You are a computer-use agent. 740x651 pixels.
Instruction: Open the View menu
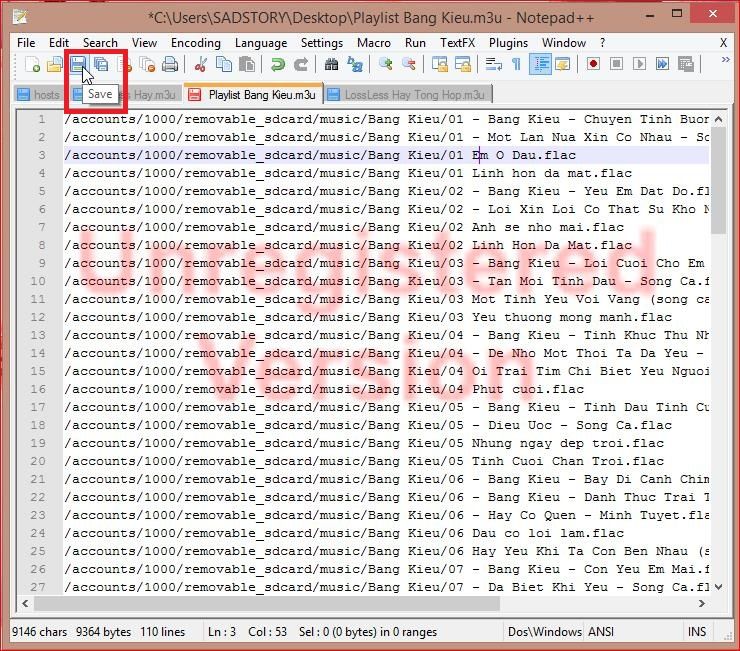tap(144, 42)
